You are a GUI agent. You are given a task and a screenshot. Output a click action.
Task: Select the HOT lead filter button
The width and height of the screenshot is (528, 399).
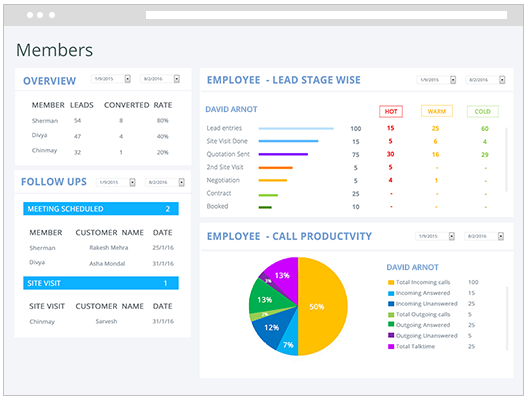tap(391, 111)
